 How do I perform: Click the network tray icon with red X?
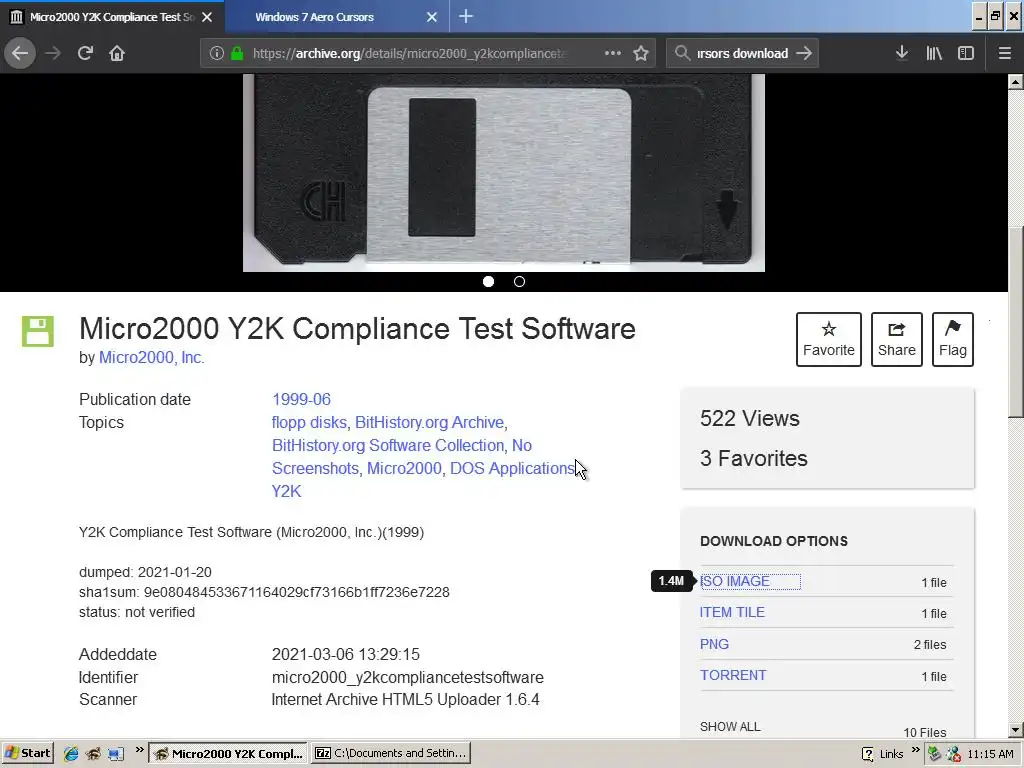pyautogui.click(x=953, y=754)
